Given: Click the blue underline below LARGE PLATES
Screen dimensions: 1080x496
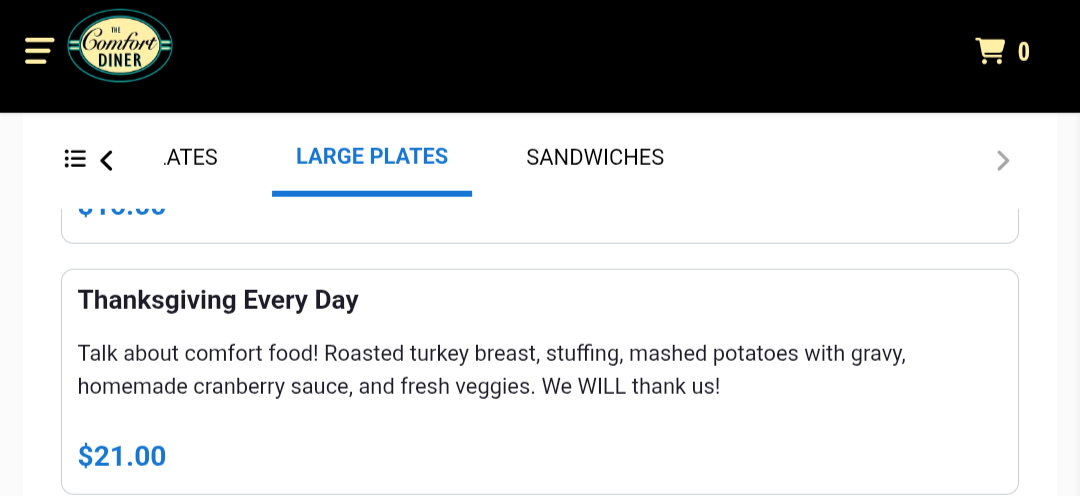Looking at the screenshot, I should (372, 194).
